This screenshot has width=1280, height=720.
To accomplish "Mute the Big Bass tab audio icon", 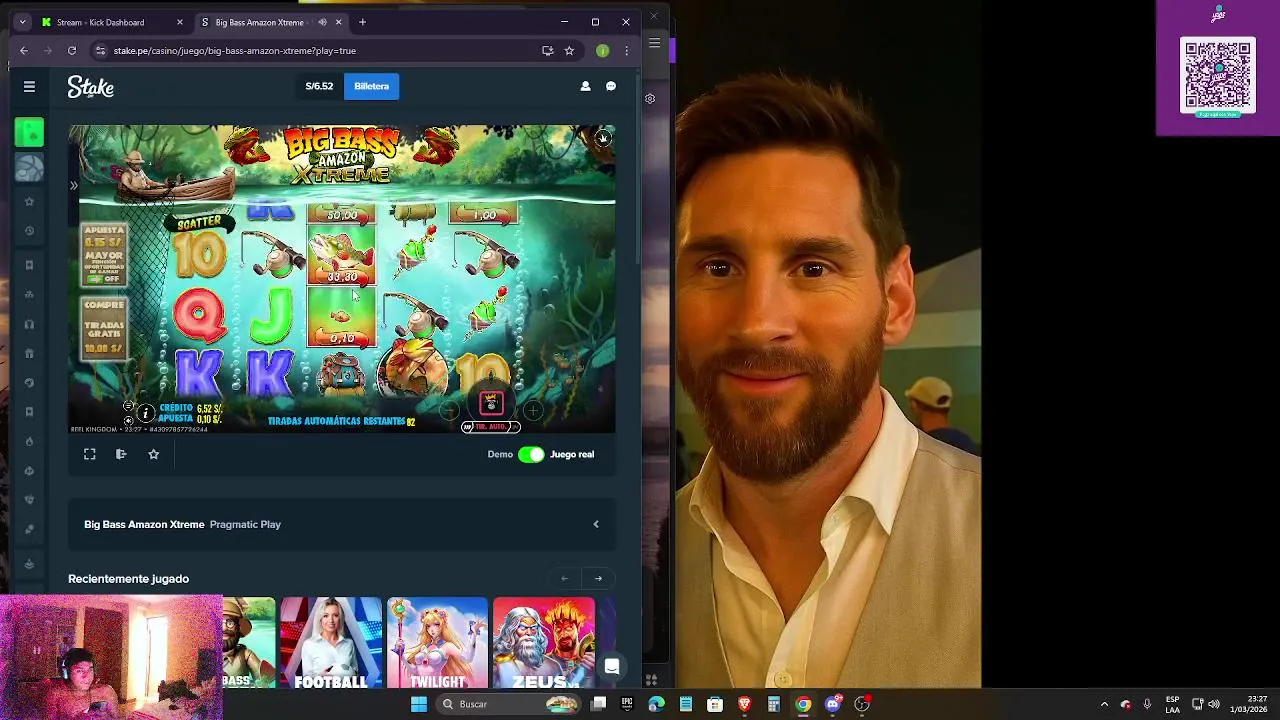I will coord(322,22).
